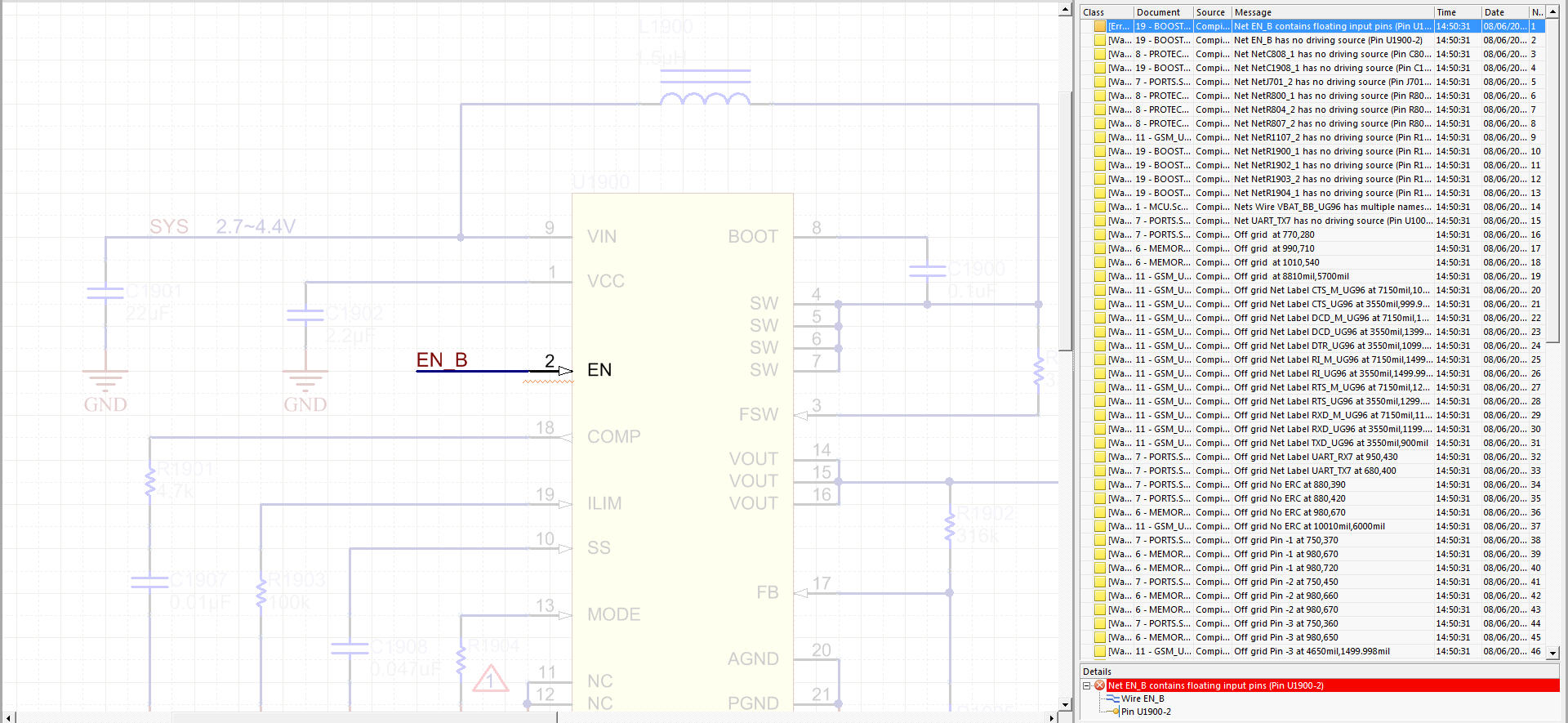1568x723 pixels.
Task: Click the SYS net label on schematic
Action: [169, 226]
